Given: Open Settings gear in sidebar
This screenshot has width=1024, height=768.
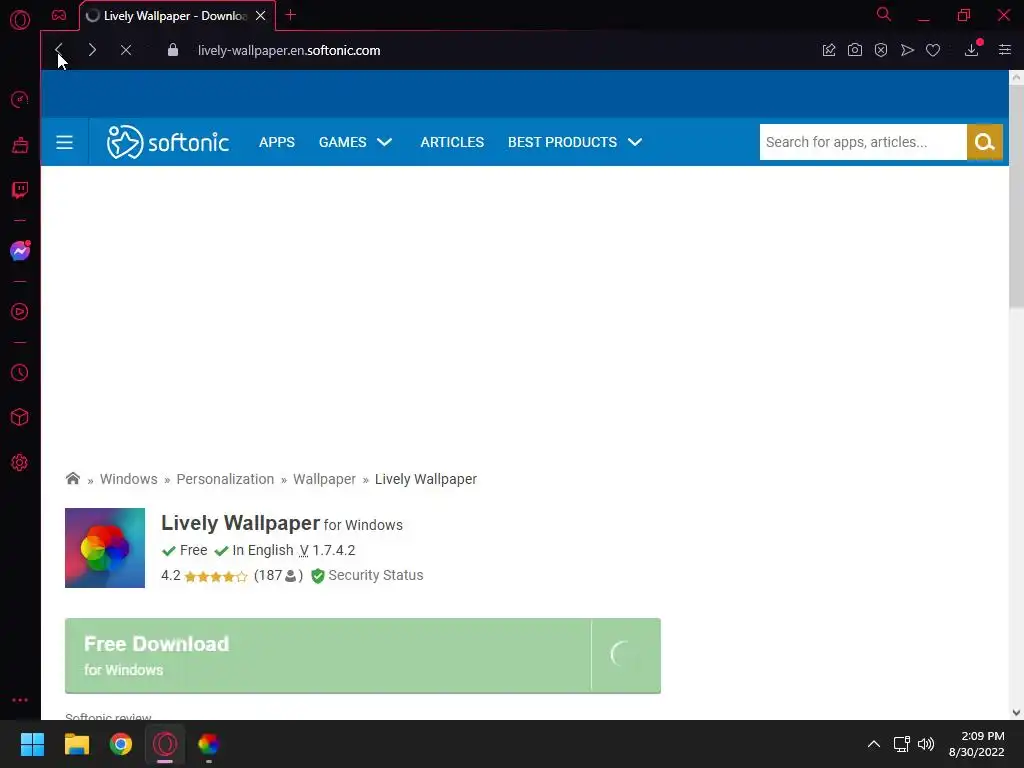Looking at the screenshot, I should [20, 462].
